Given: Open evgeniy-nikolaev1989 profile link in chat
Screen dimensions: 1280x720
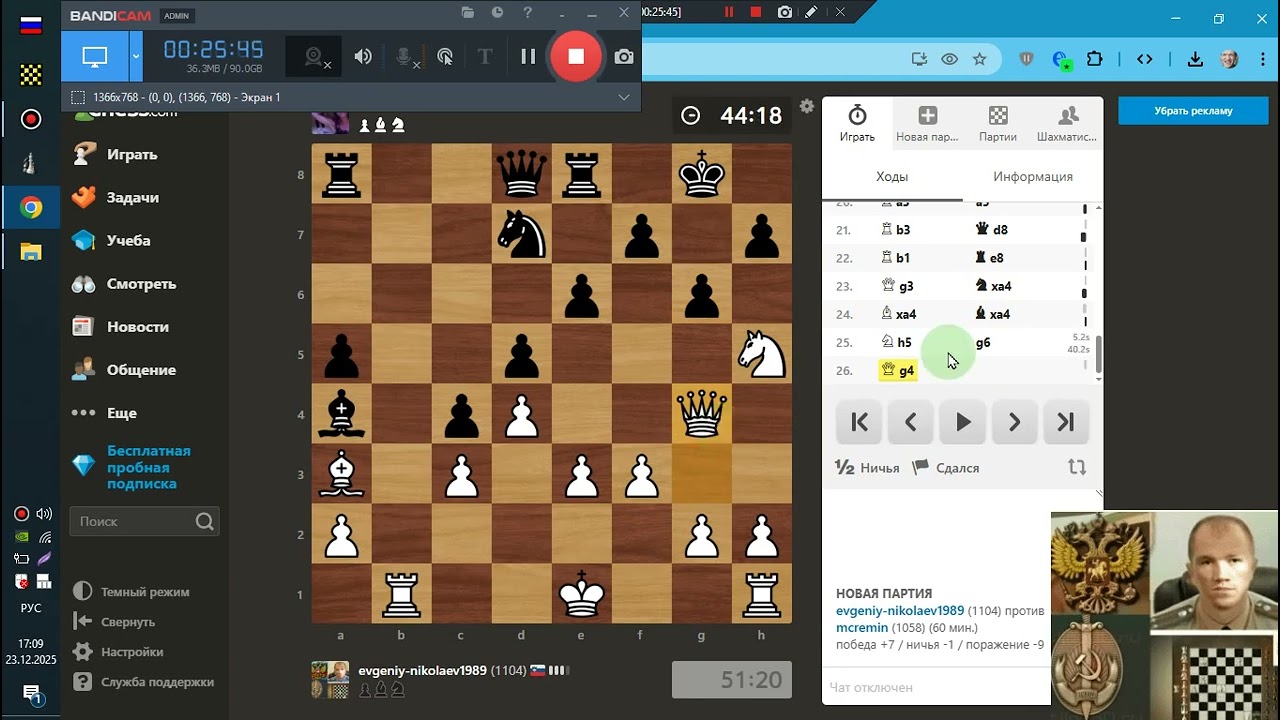Looking at the screenshot, I should [900, 610].
